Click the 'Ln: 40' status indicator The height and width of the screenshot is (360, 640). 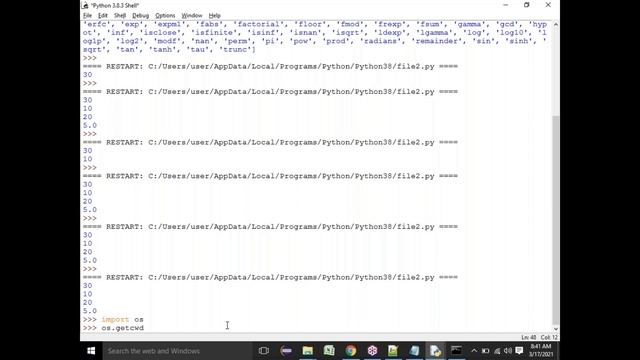pos(529,338)
